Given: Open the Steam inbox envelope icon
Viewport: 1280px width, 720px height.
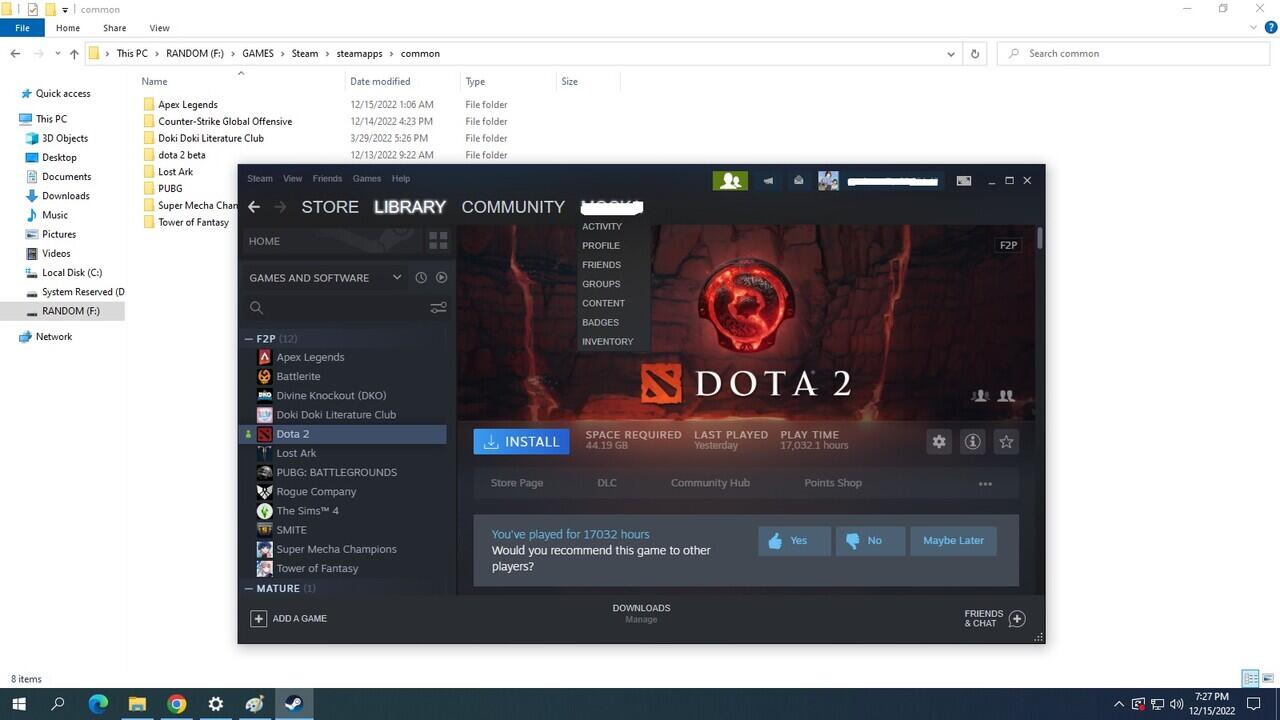Looking at the screenshot, I should [798, 181].
